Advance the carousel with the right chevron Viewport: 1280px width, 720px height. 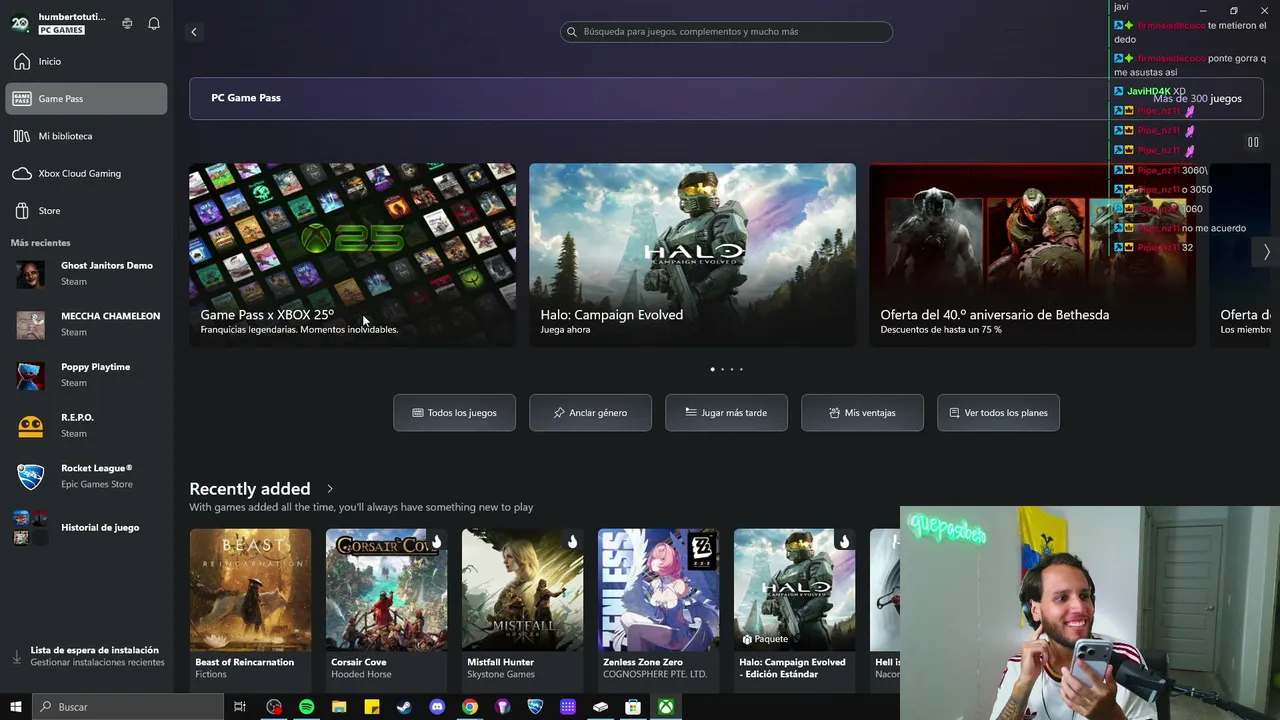[1266, 253]
